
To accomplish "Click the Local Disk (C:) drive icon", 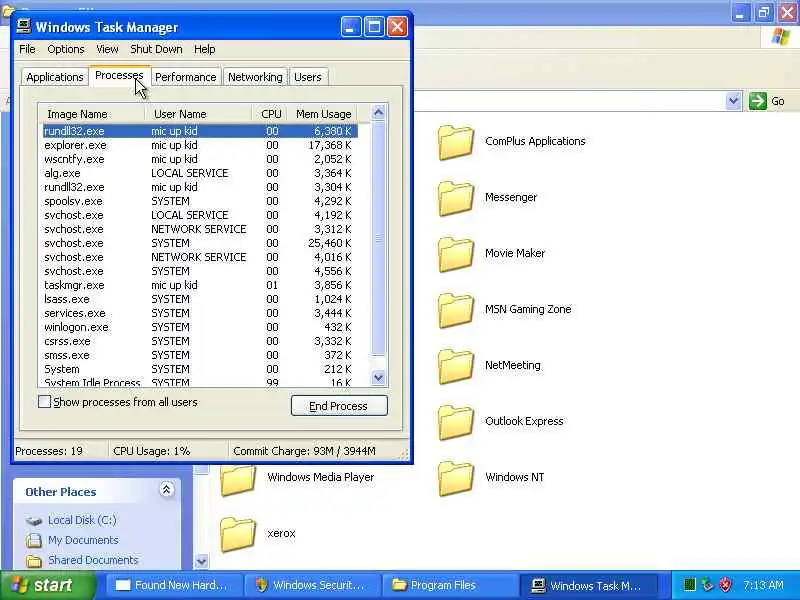I will (x=34, y=521).
